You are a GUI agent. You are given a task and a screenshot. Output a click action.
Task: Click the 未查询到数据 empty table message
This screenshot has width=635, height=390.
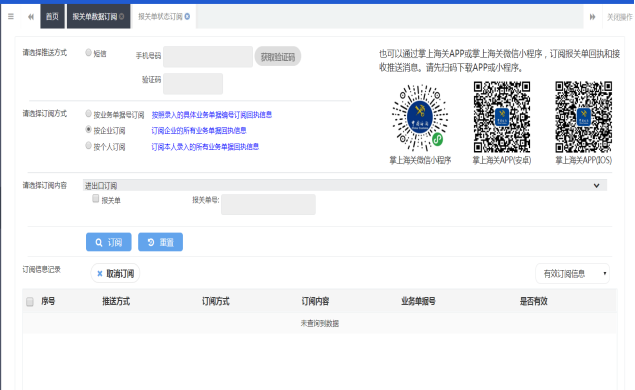(320, 324)
